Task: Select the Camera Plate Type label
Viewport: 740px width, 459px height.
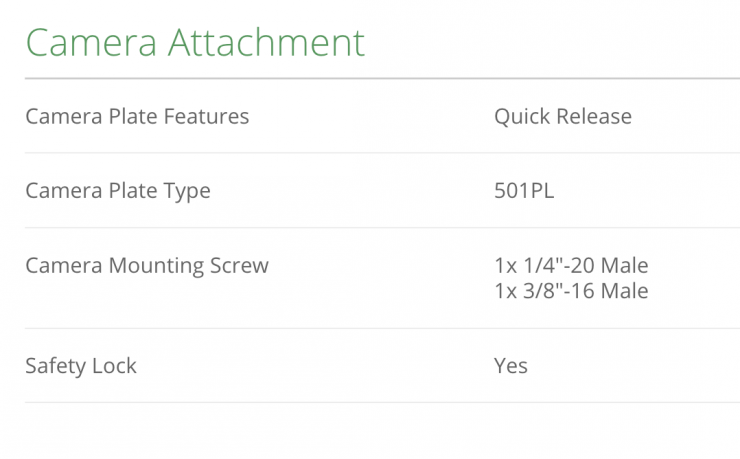Action: point(118,191)
